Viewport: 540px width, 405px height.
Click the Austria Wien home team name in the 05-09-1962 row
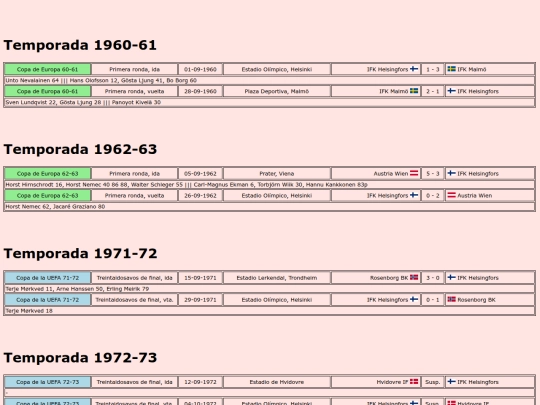(391, 174)
